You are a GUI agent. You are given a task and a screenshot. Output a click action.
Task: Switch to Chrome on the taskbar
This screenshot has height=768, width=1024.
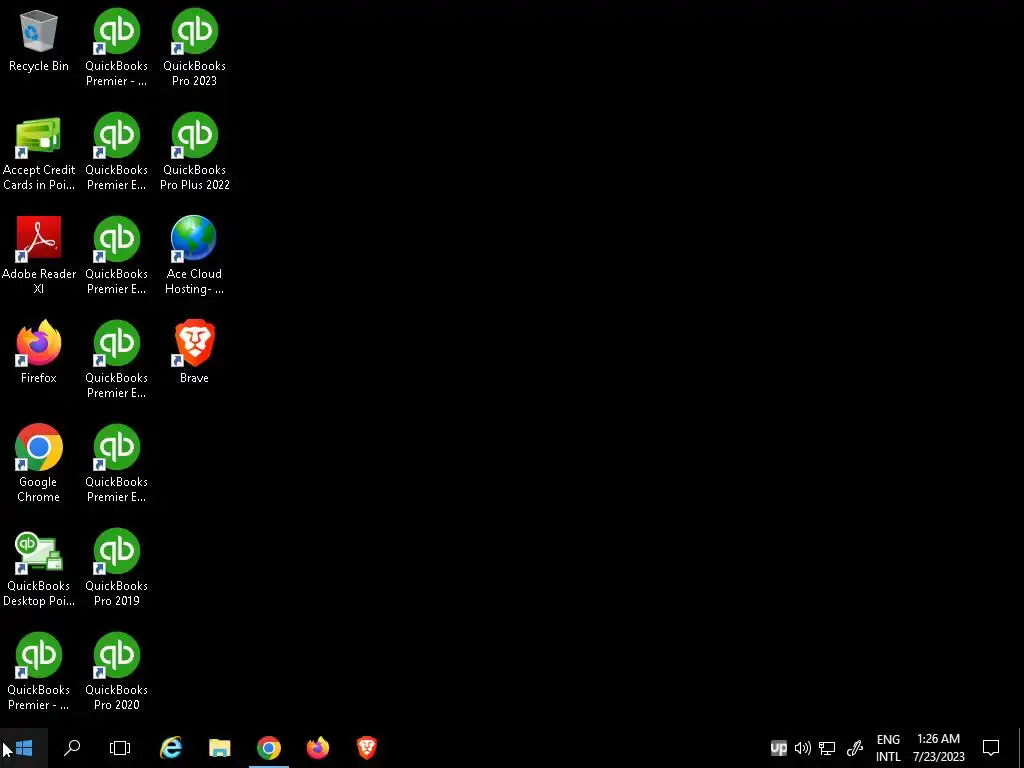[x=269, y=748]
